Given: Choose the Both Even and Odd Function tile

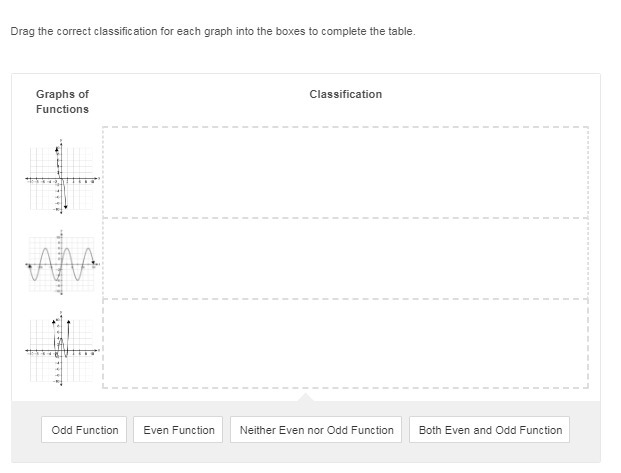Looking at the screenshot, I should [x=490, y=430].
